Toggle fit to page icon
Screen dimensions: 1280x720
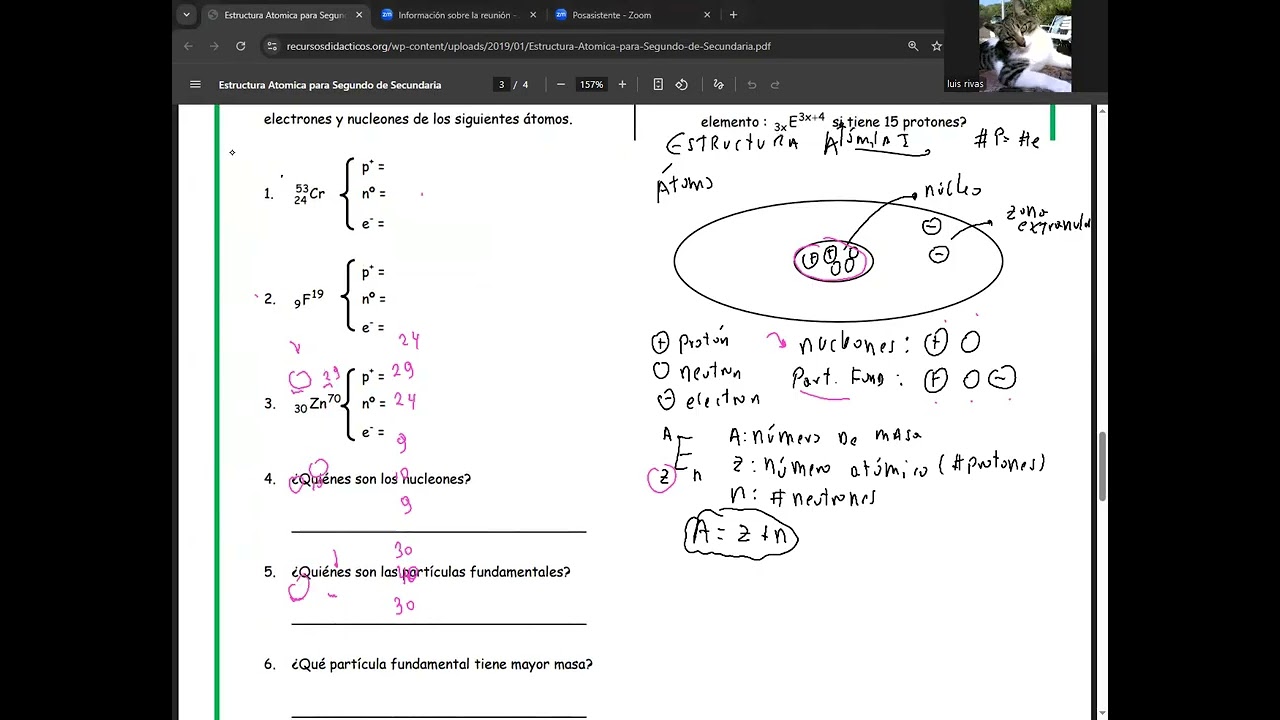(x=658, y=85)
